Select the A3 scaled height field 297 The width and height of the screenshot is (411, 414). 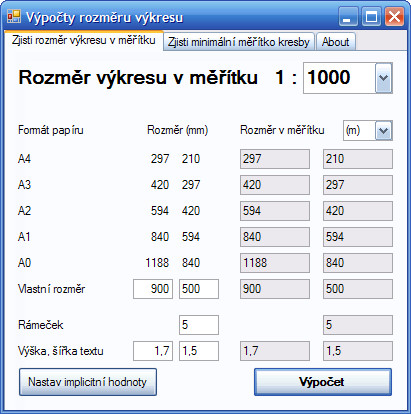[358, 185]
